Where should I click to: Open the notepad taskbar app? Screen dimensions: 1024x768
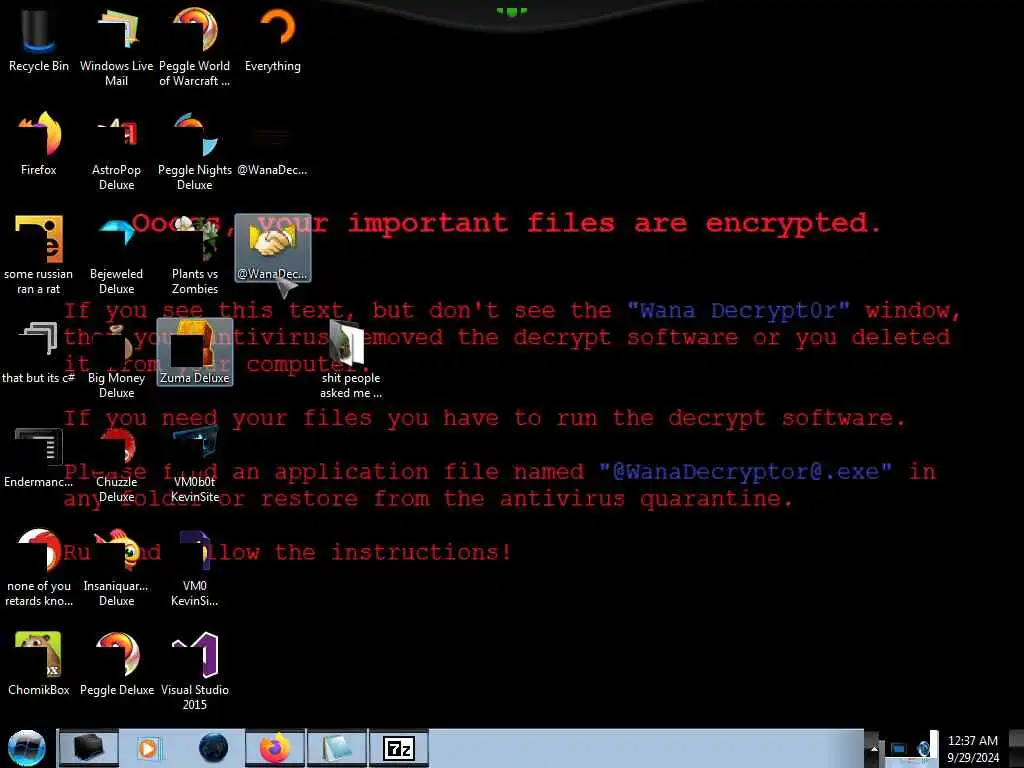click(x=337, y=748)
